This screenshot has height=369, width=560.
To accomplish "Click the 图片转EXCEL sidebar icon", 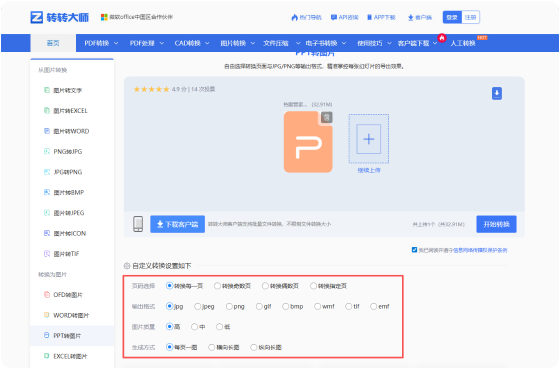I will [x=47, y=110].
